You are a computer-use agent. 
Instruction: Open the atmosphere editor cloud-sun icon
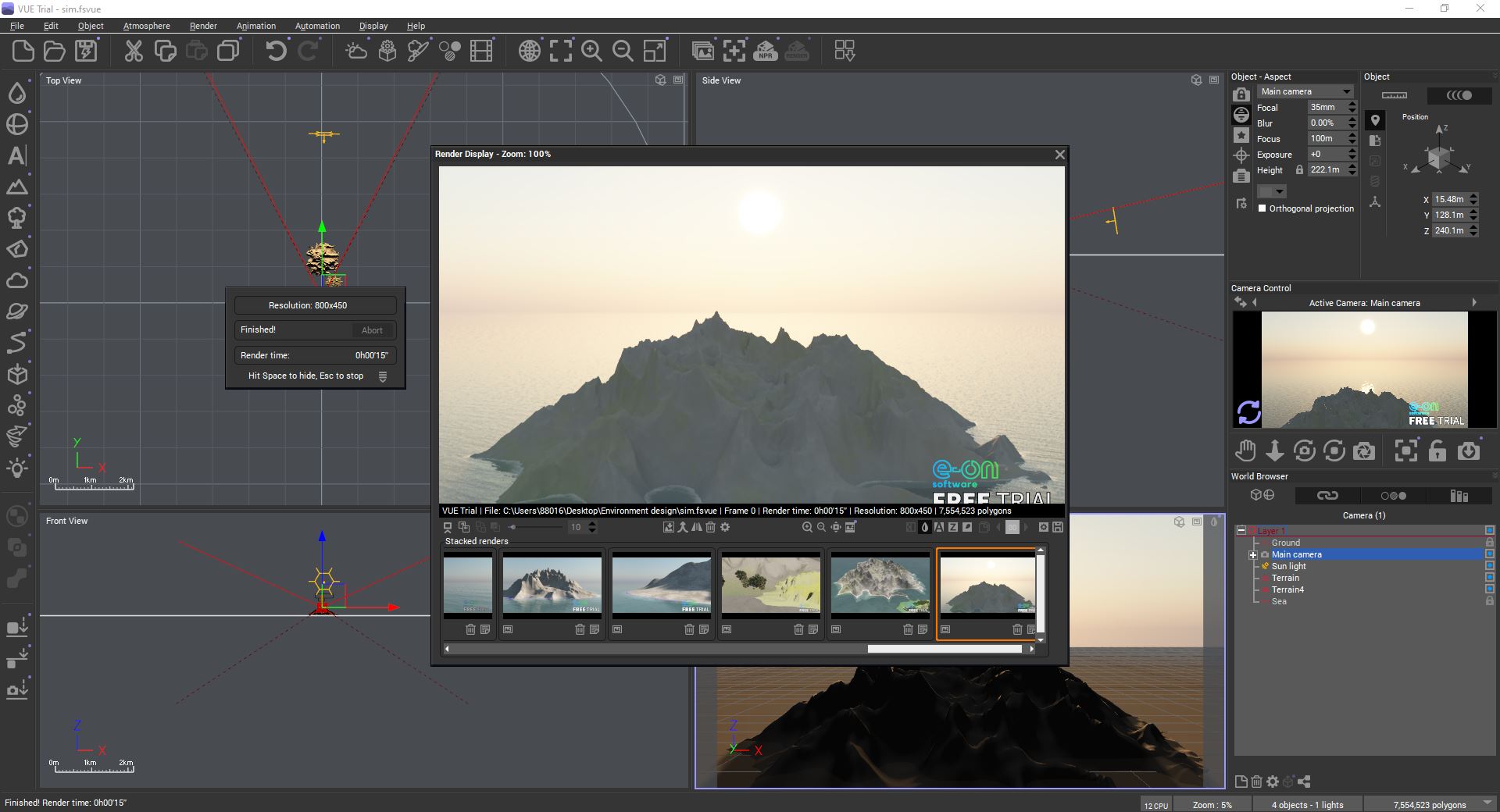356,52
